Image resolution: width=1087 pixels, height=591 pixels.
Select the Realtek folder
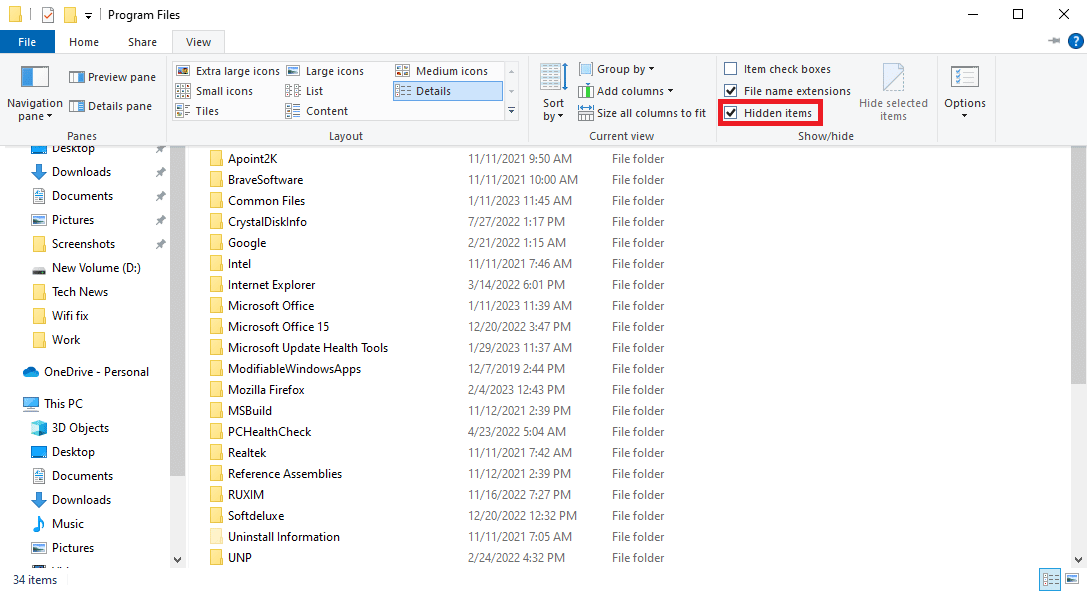coord(247,453)
